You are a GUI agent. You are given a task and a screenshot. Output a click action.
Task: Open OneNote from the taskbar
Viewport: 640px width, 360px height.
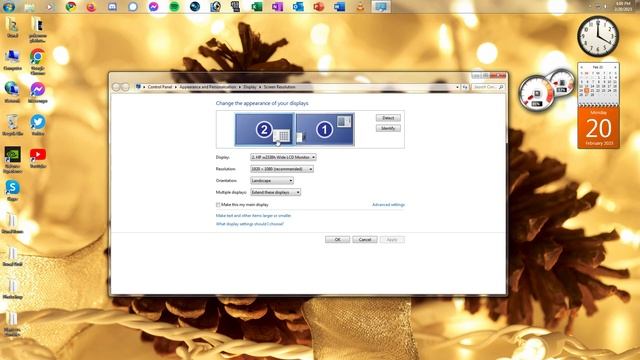click(x=278, y=7)
